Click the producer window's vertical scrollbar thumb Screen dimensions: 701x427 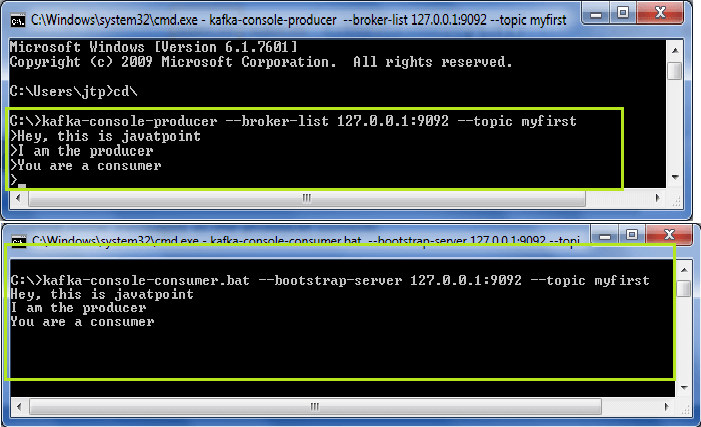(x=676, y=72)
